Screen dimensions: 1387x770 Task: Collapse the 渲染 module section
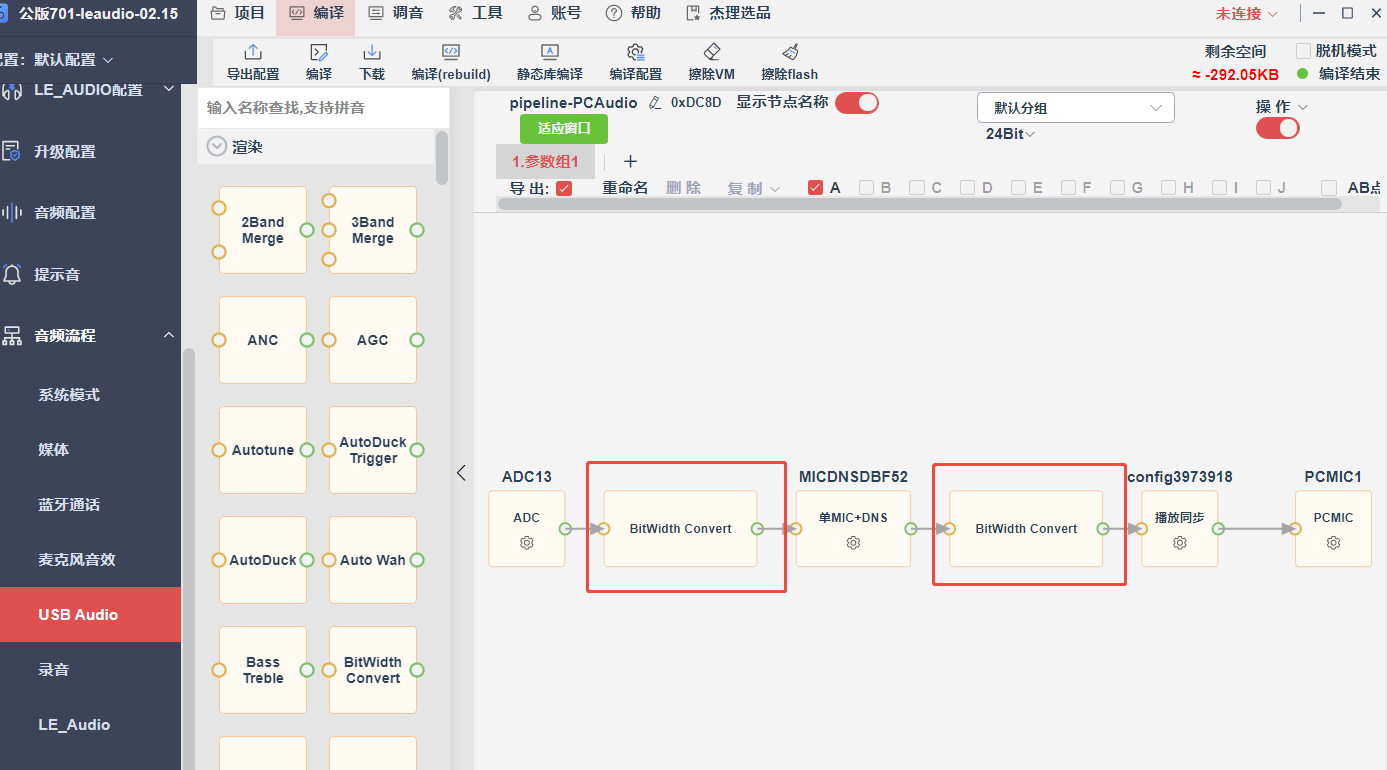pyautogui.click(x=217, y=147)
